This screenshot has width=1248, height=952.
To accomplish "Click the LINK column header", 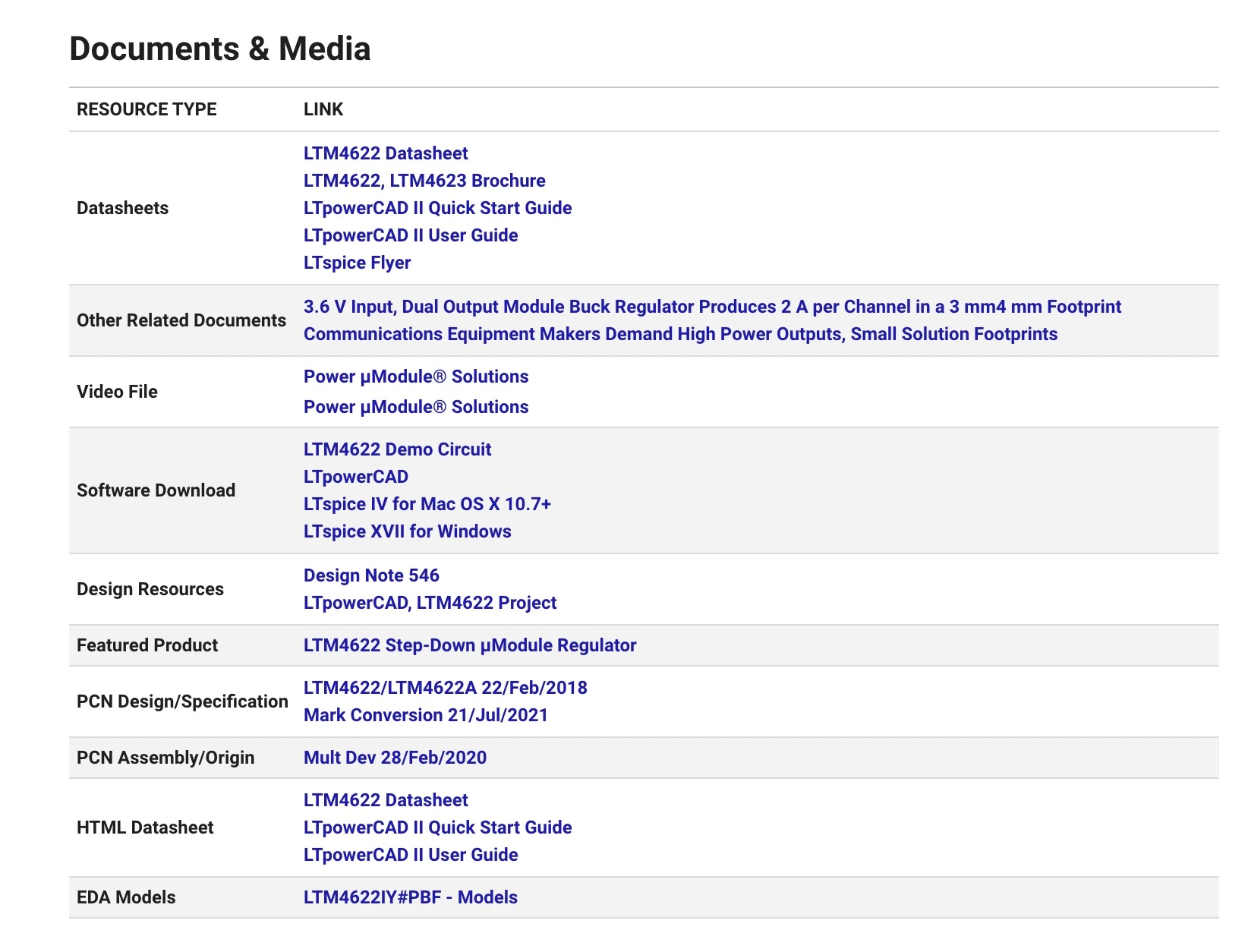I will pyautogui.click(x=323, y=109).
